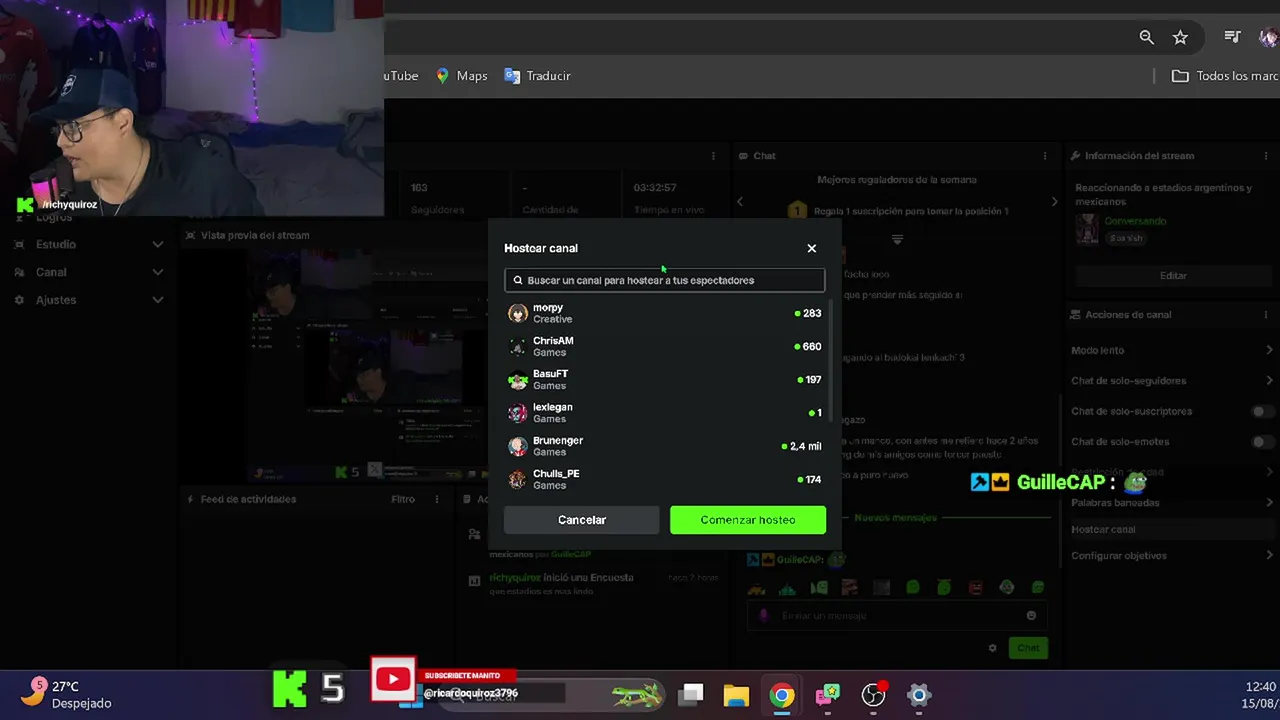Viewport: 1280px width, 720px height.
Task: Open browser zoom magnifier icon
Action: pos(1147,37)
